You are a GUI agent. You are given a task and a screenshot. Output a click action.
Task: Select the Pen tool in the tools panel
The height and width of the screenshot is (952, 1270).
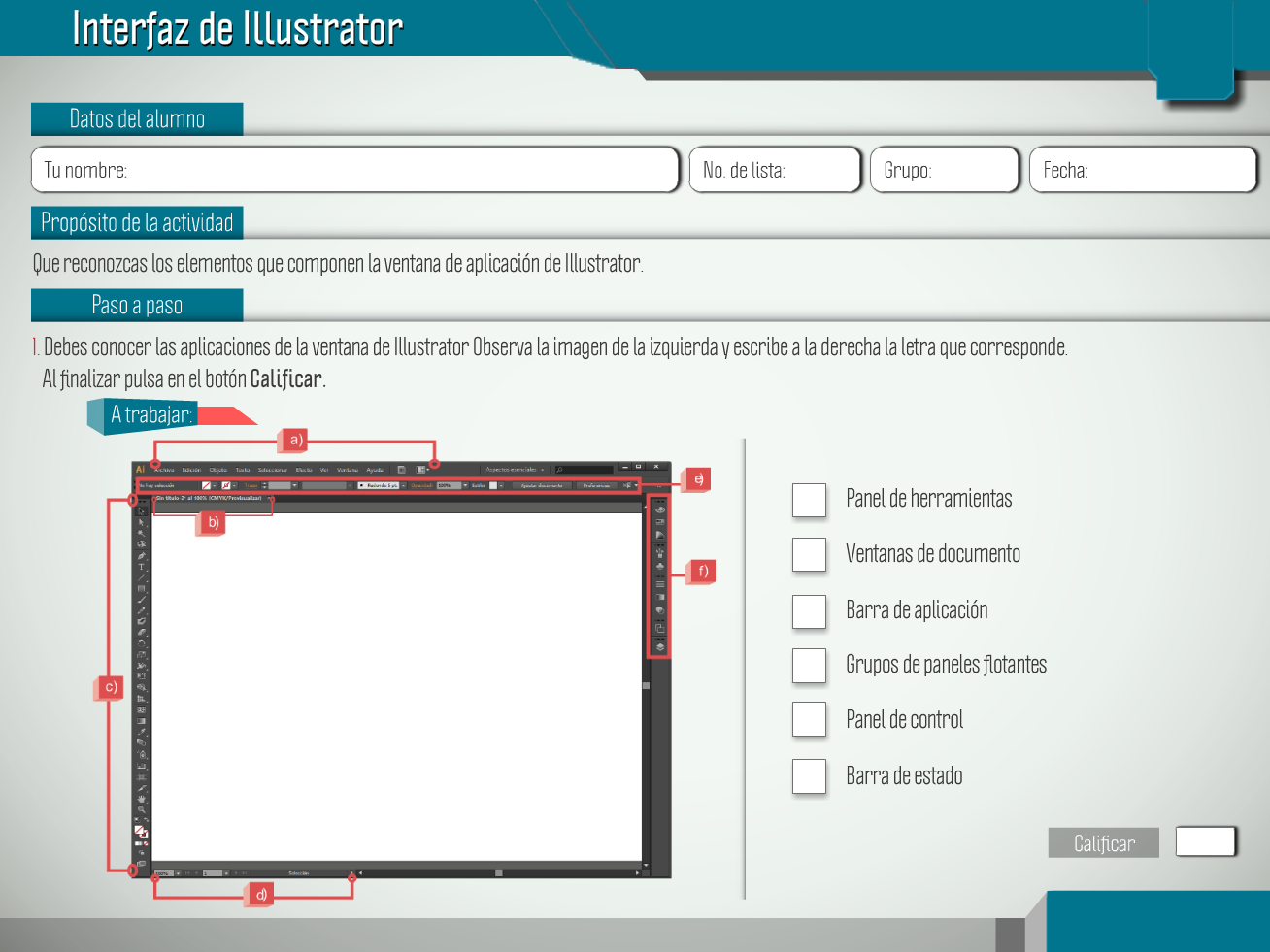click(x=142, y=556)
